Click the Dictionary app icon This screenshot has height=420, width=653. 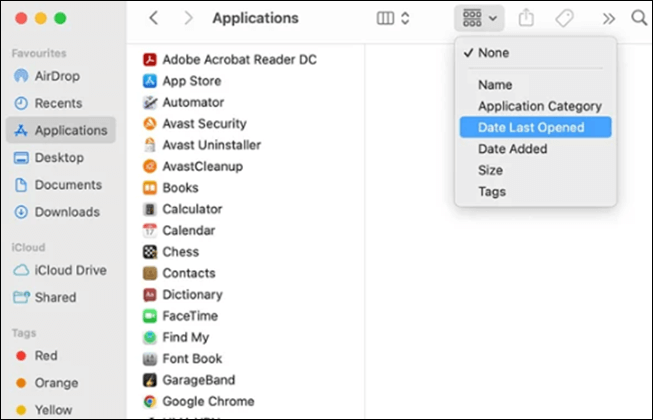click(x=150, y=295)
